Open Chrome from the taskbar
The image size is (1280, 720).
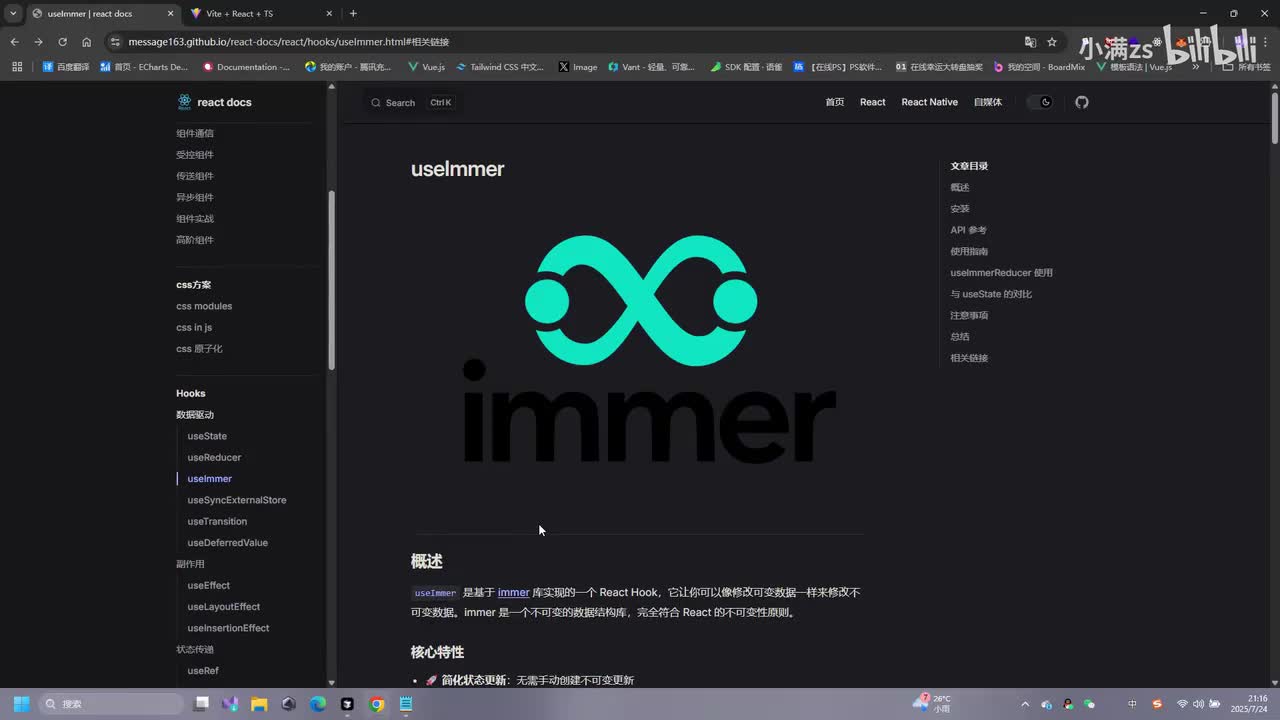coord(377,704)
